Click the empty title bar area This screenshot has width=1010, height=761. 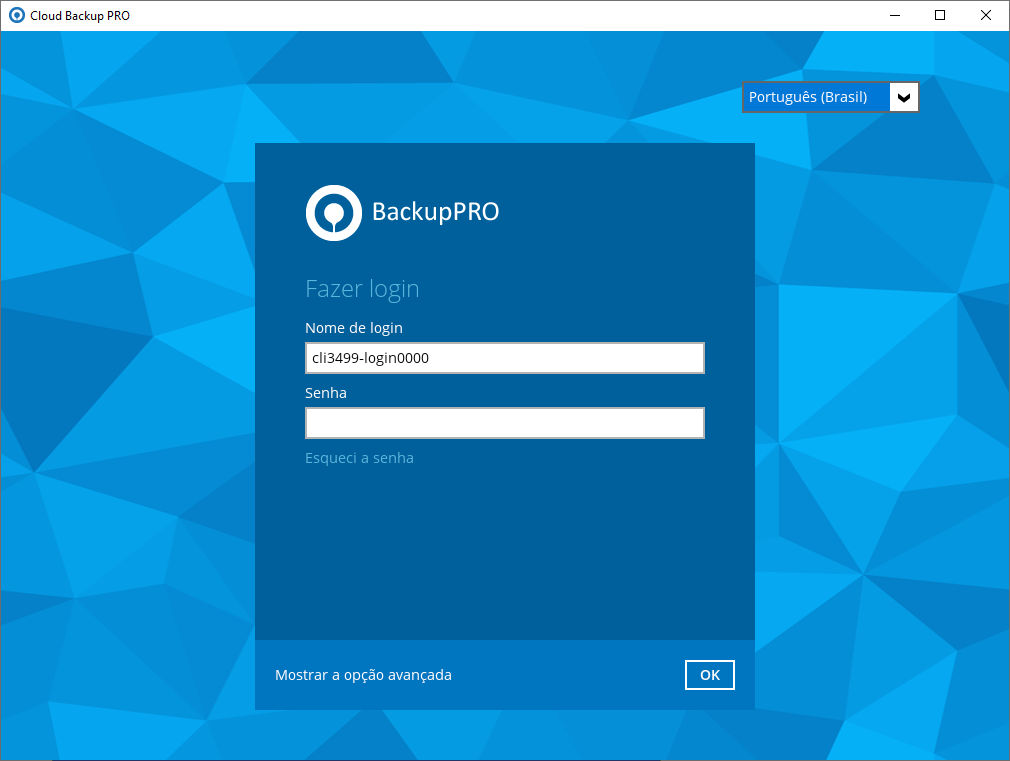[500, 15]
